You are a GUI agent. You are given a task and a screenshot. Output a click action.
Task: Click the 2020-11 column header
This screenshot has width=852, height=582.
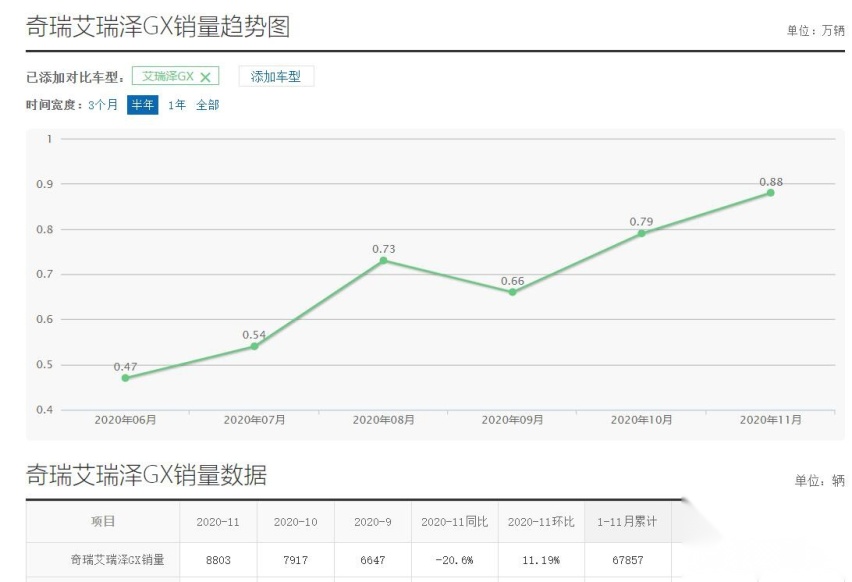point(218,522)
